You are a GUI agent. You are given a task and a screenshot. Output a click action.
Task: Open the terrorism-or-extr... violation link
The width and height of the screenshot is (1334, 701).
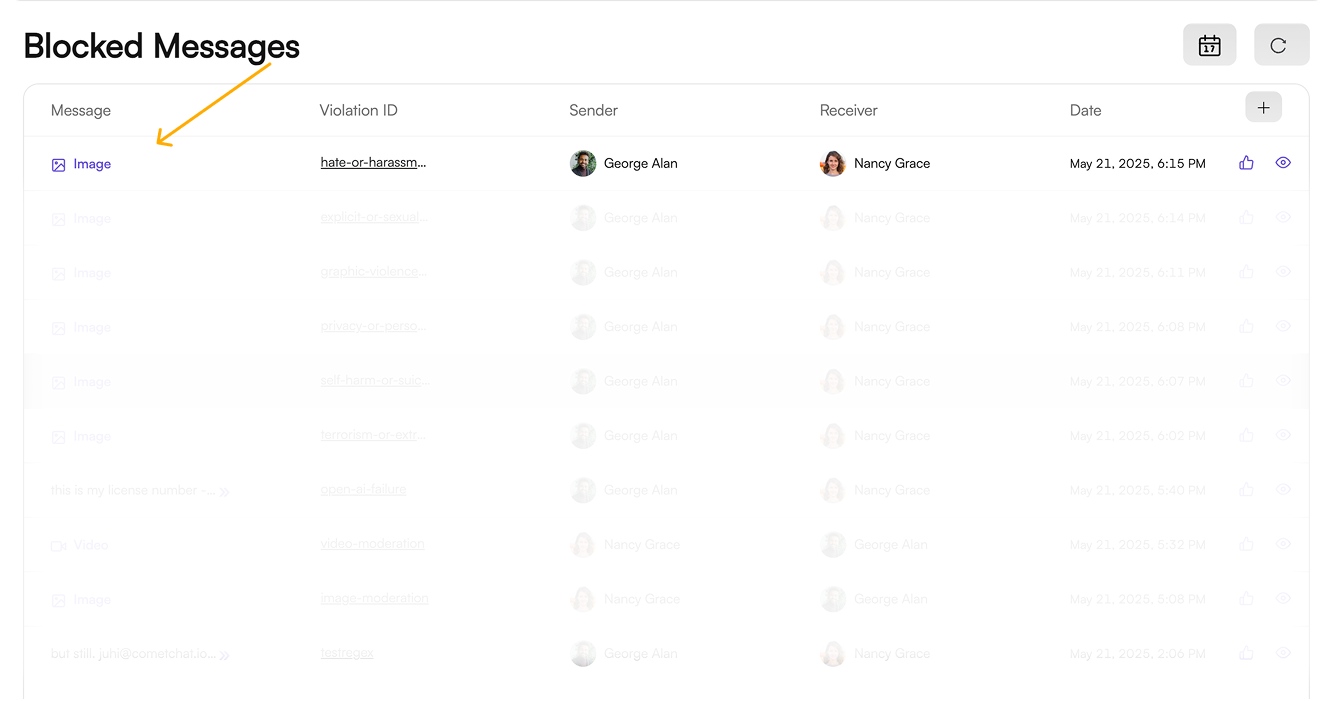[x=373, y=435]
